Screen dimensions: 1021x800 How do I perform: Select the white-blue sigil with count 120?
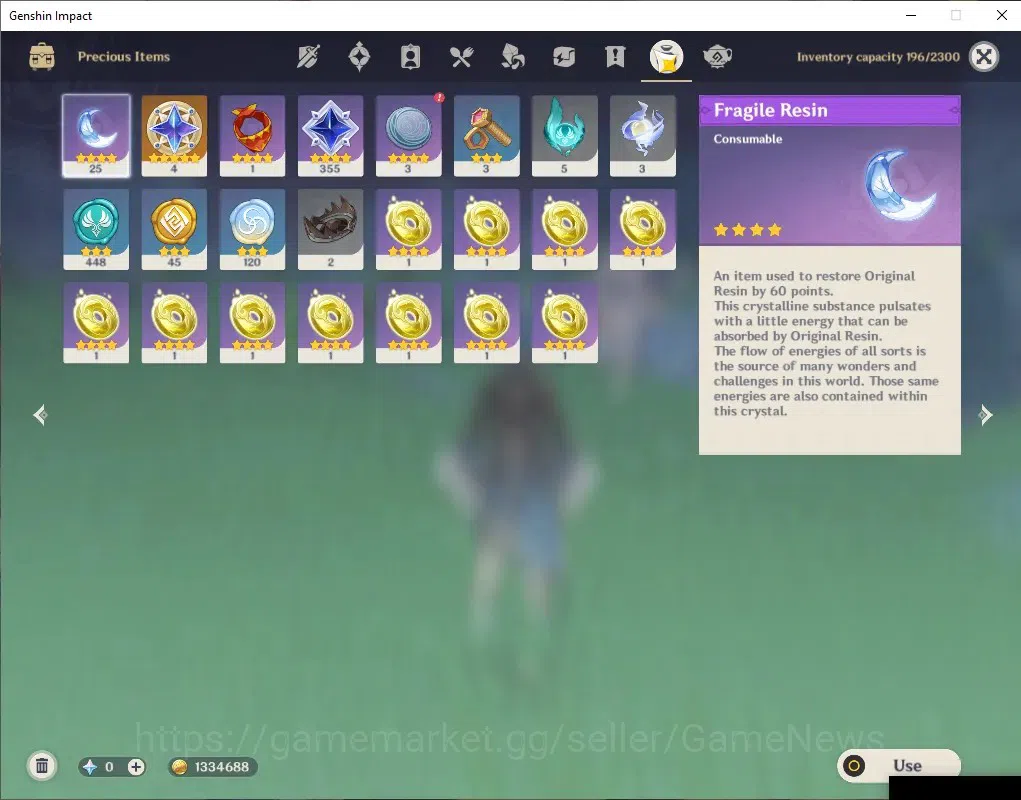coord(252,229)
